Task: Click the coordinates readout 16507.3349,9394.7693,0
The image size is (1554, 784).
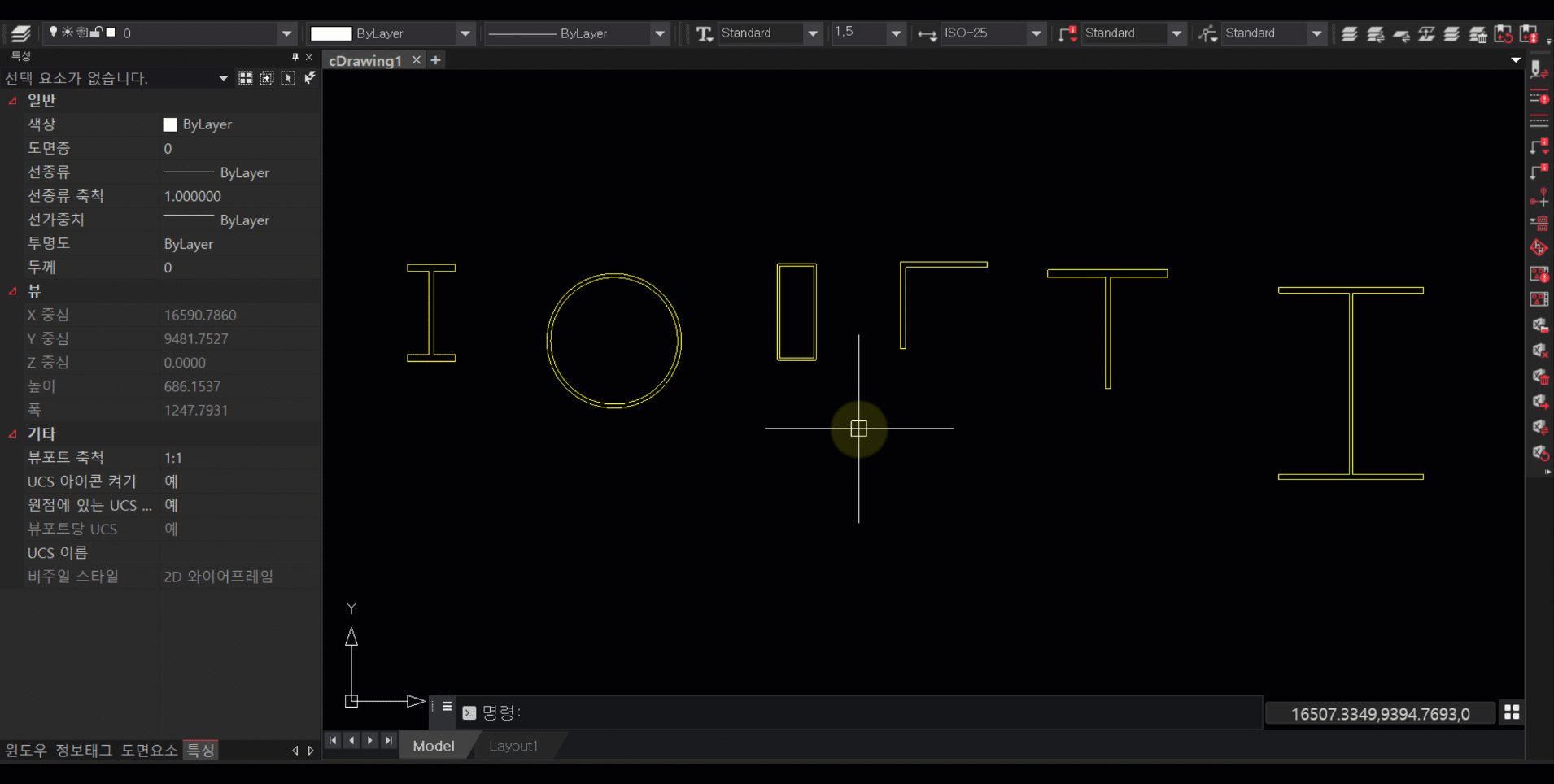Action: (x=1380, y=714)
